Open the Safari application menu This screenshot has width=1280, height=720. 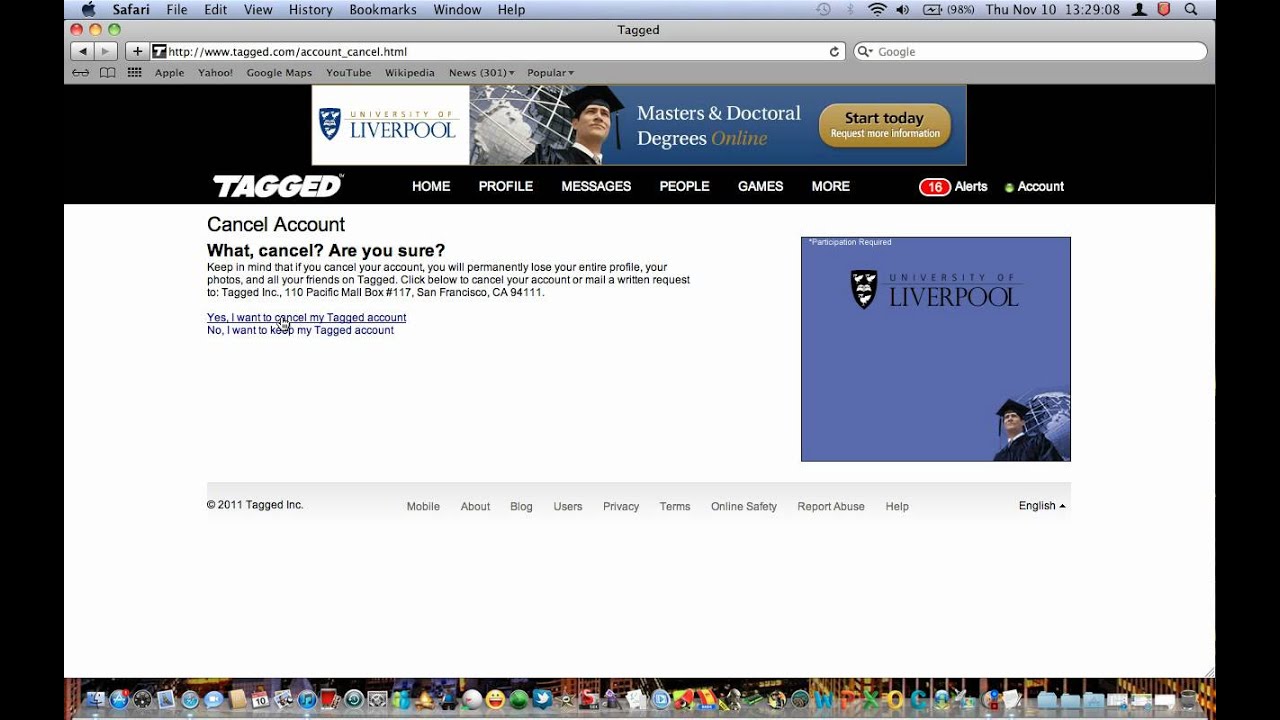(131, 9)
